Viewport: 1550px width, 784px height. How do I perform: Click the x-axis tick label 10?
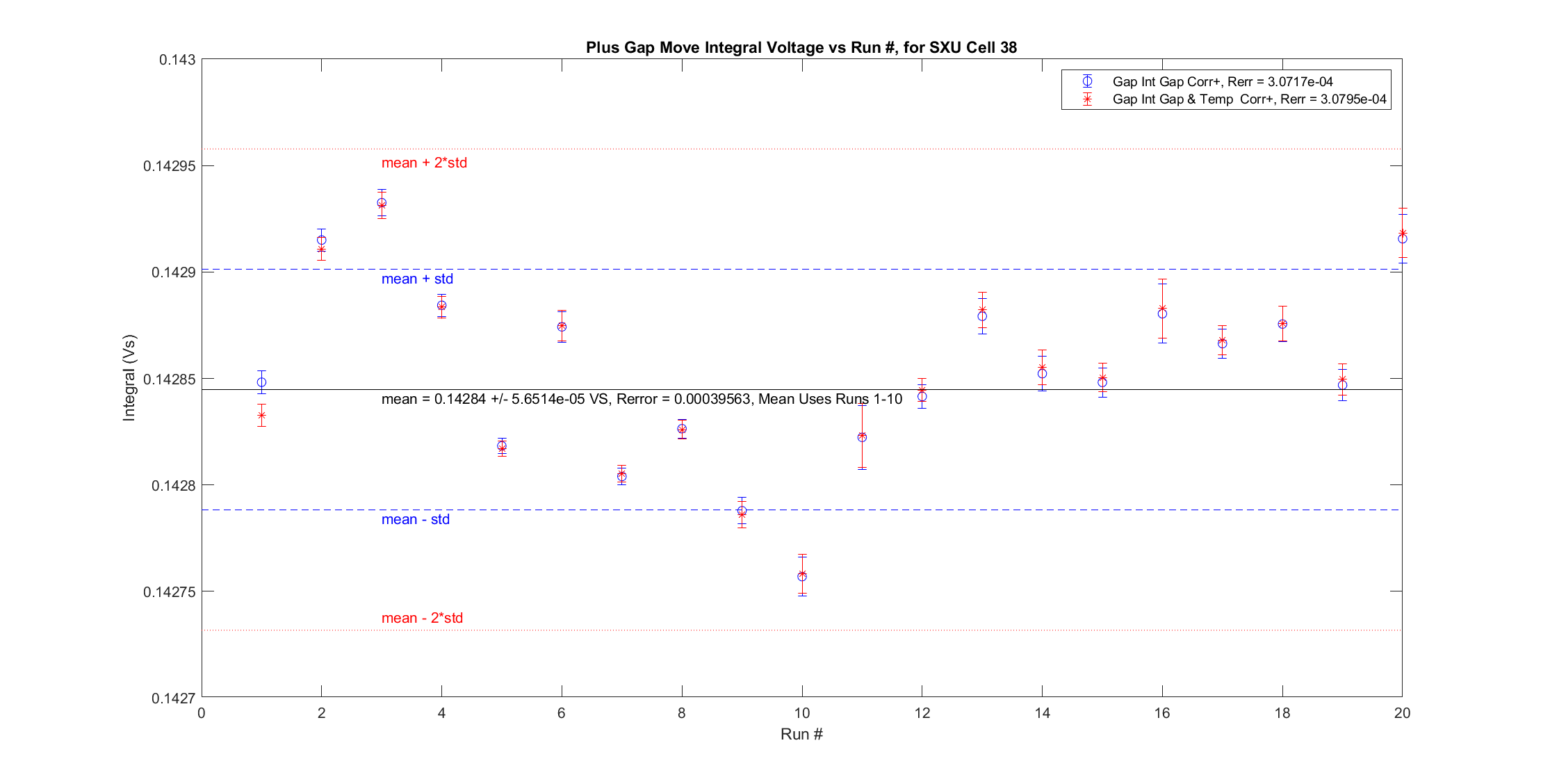point(802,712)
